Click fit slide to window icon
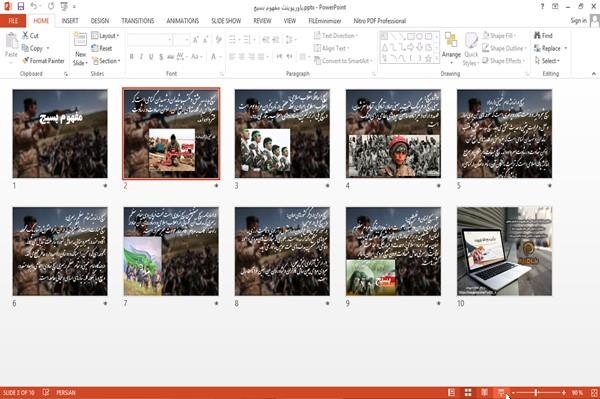This screenshot has width=600, height=399. [x=594, y=392]
